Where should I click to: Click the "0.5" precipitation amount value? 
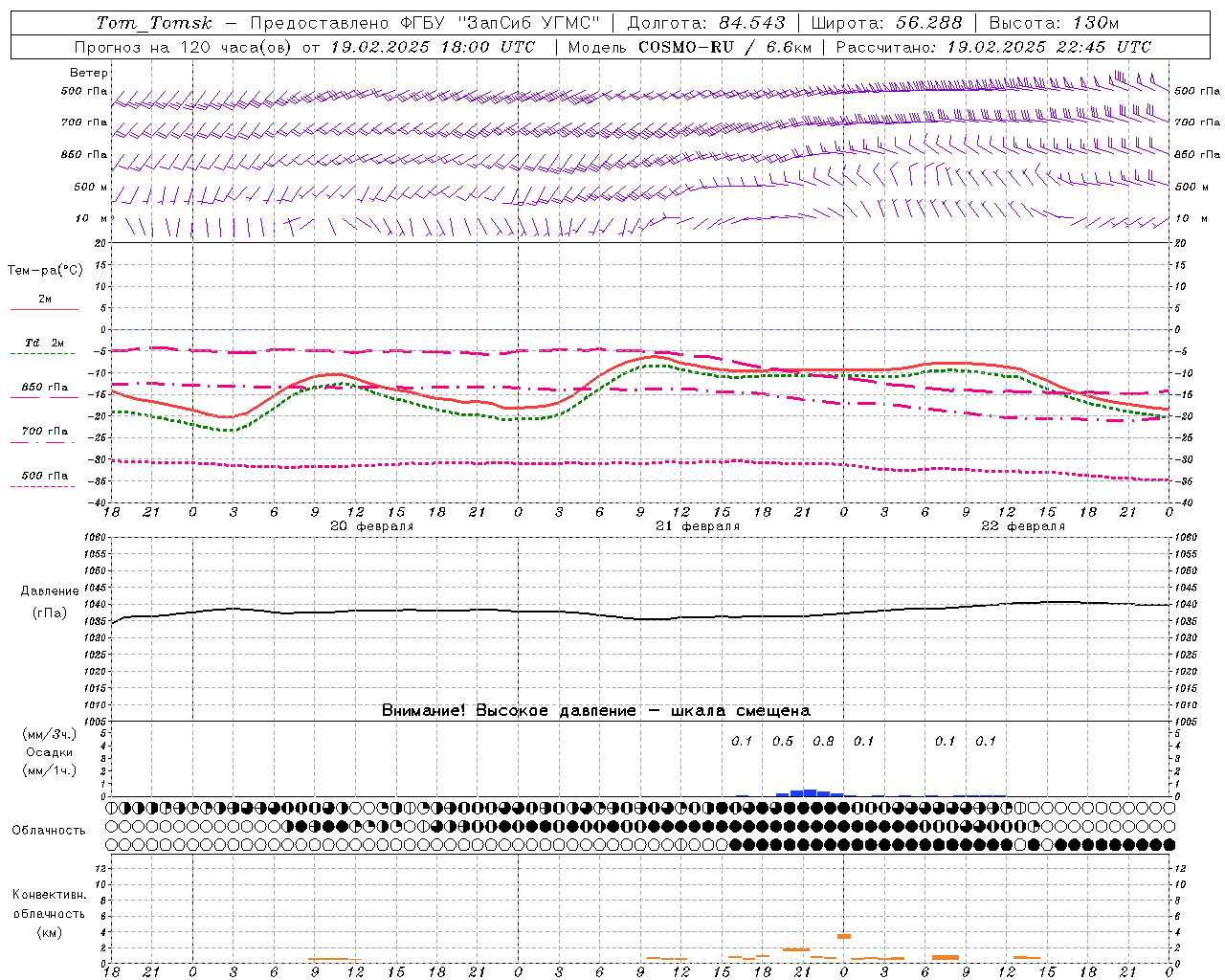coord(783,741)
